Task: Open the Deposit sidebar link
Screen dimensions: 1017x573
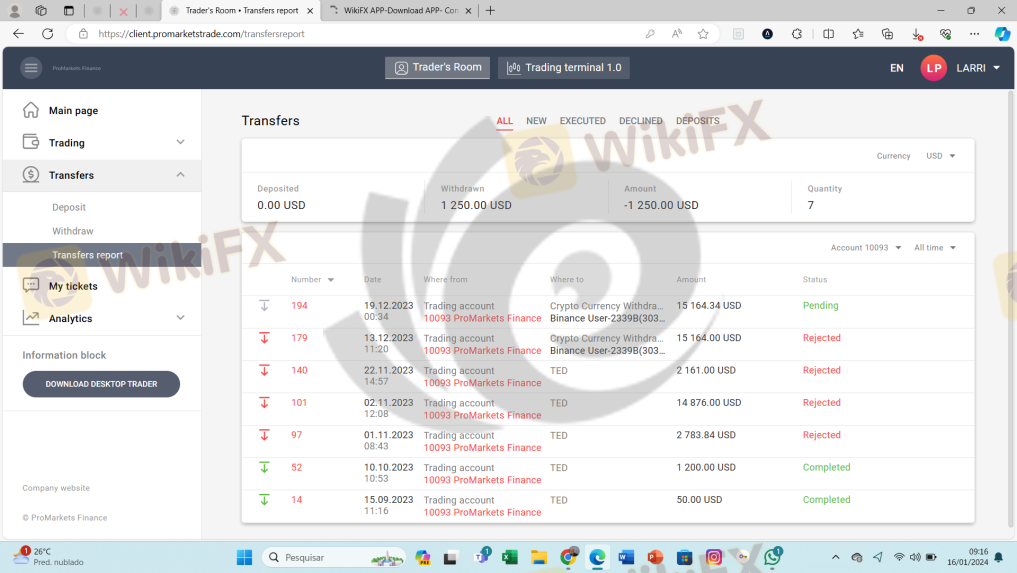Action: (x=69, y=207)
